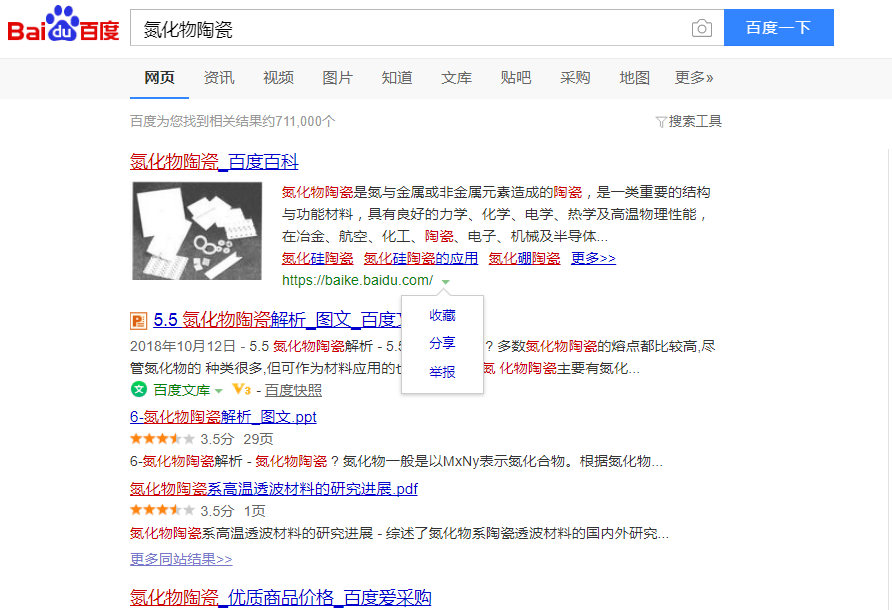Switch to the 地图 tab

coord(634,78)
